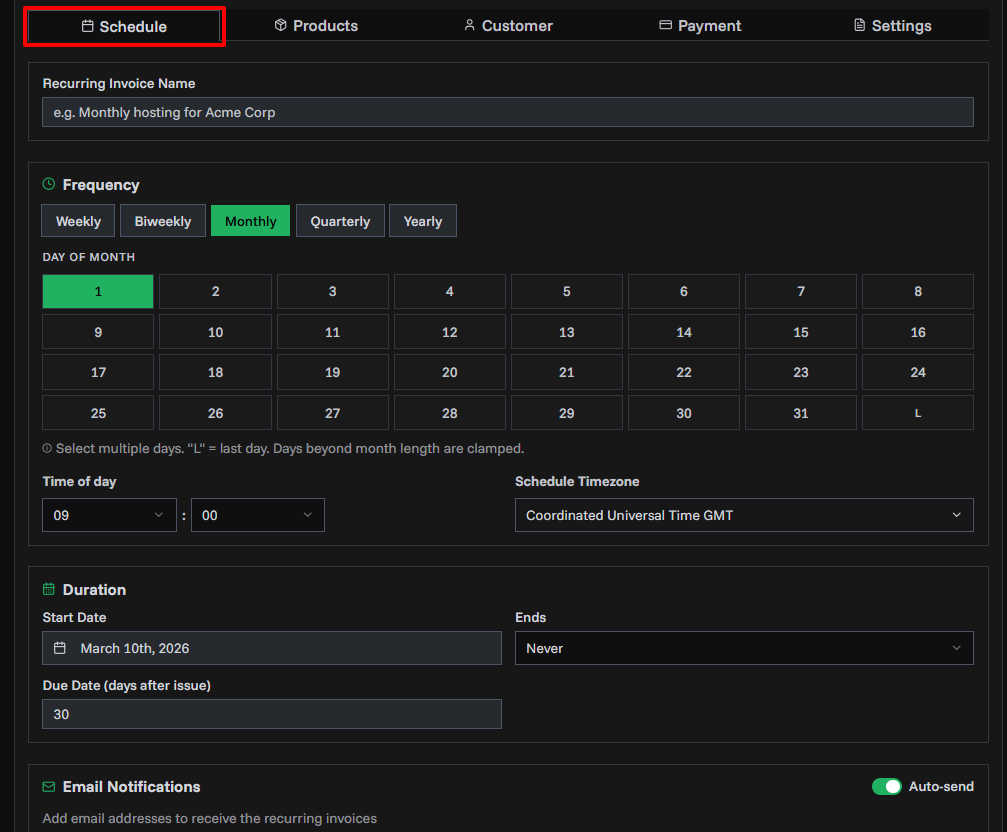1007x832 pixels.
Task: Open the Schedule Timezone dropdown
Action: click(744, 514)
